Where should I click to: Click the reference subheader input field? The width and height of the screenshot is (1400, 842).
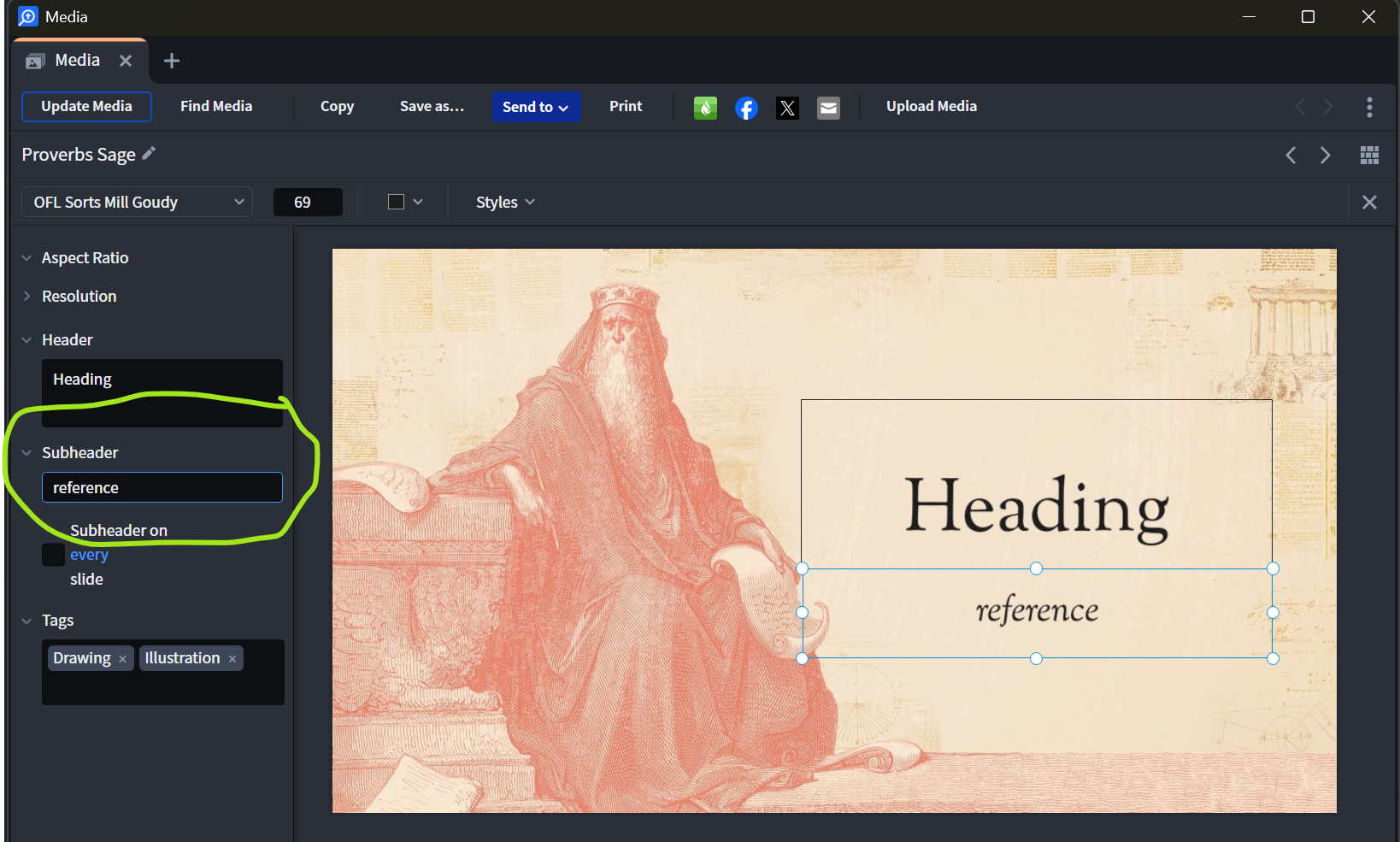coord(162,487)
